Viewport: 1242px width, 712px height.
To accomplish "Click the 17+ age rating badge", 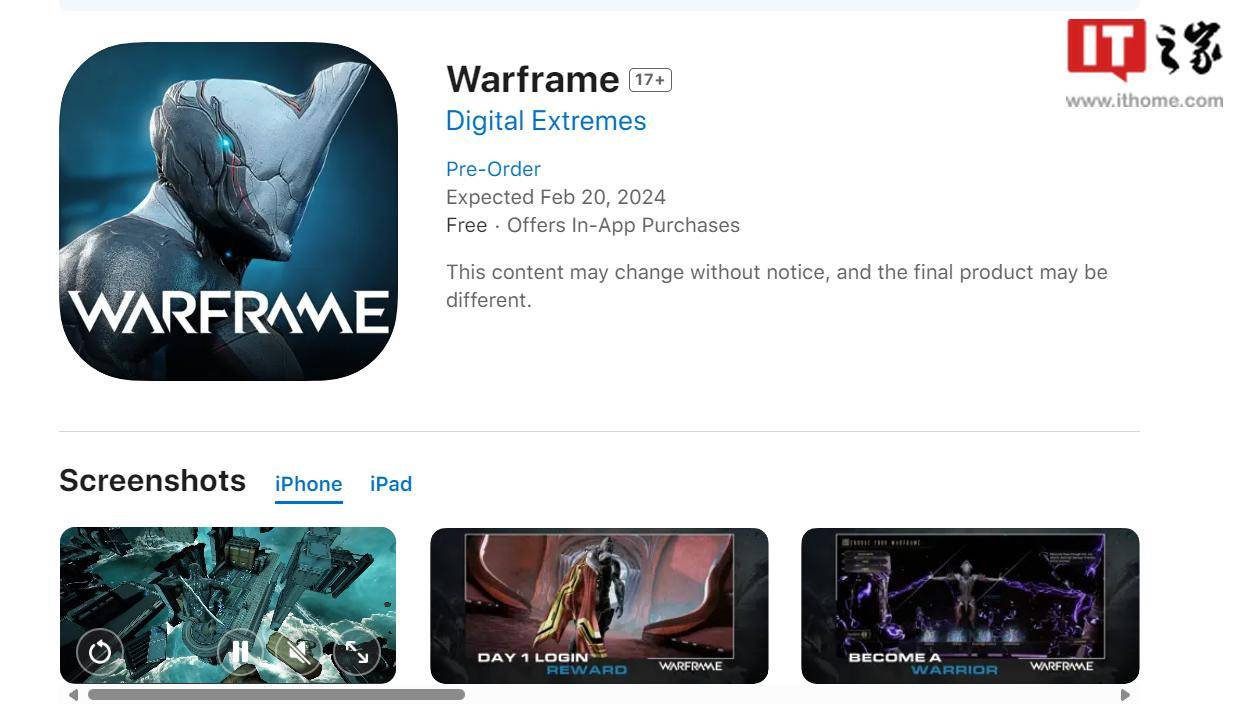I will coord(650,80).
